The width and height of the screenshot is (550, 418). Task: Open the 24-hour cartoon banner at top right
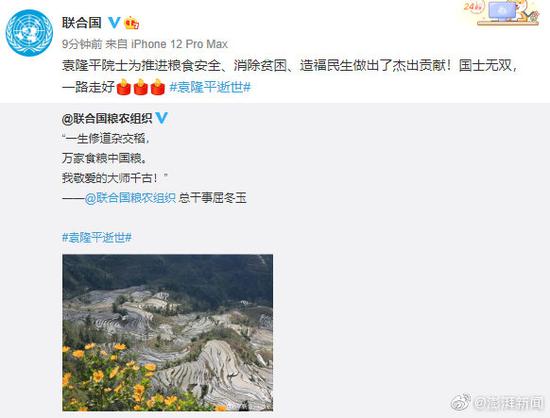[x=501, y=13]
